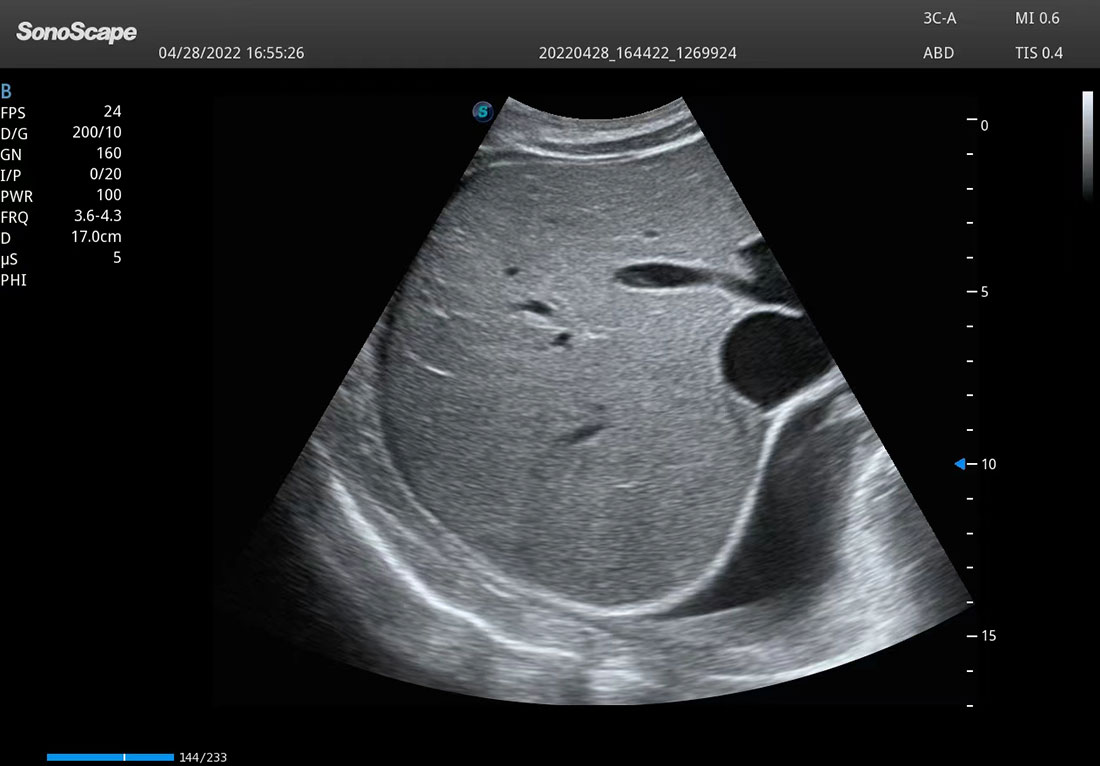Click the grayscale bar at top right
This screenshot has width=1100, height=766.
click(x=1088, y=144)
